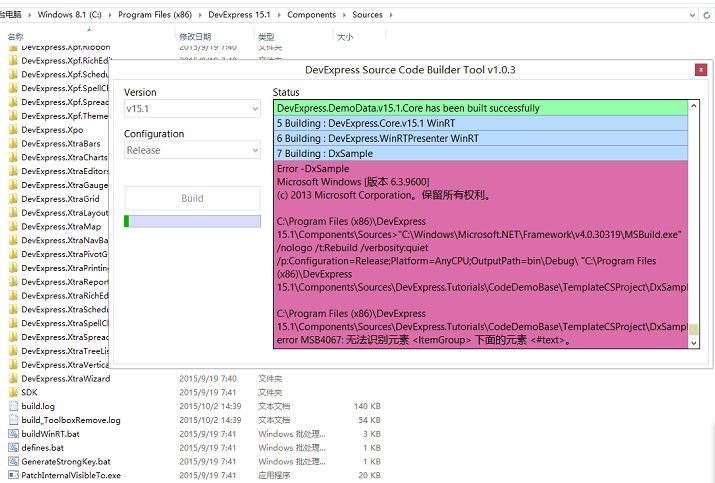The height and width of the screenshot is (483, 715).
Task: Click the DevExpress.Xpf.Themes folder name
Action: (65, 116)
